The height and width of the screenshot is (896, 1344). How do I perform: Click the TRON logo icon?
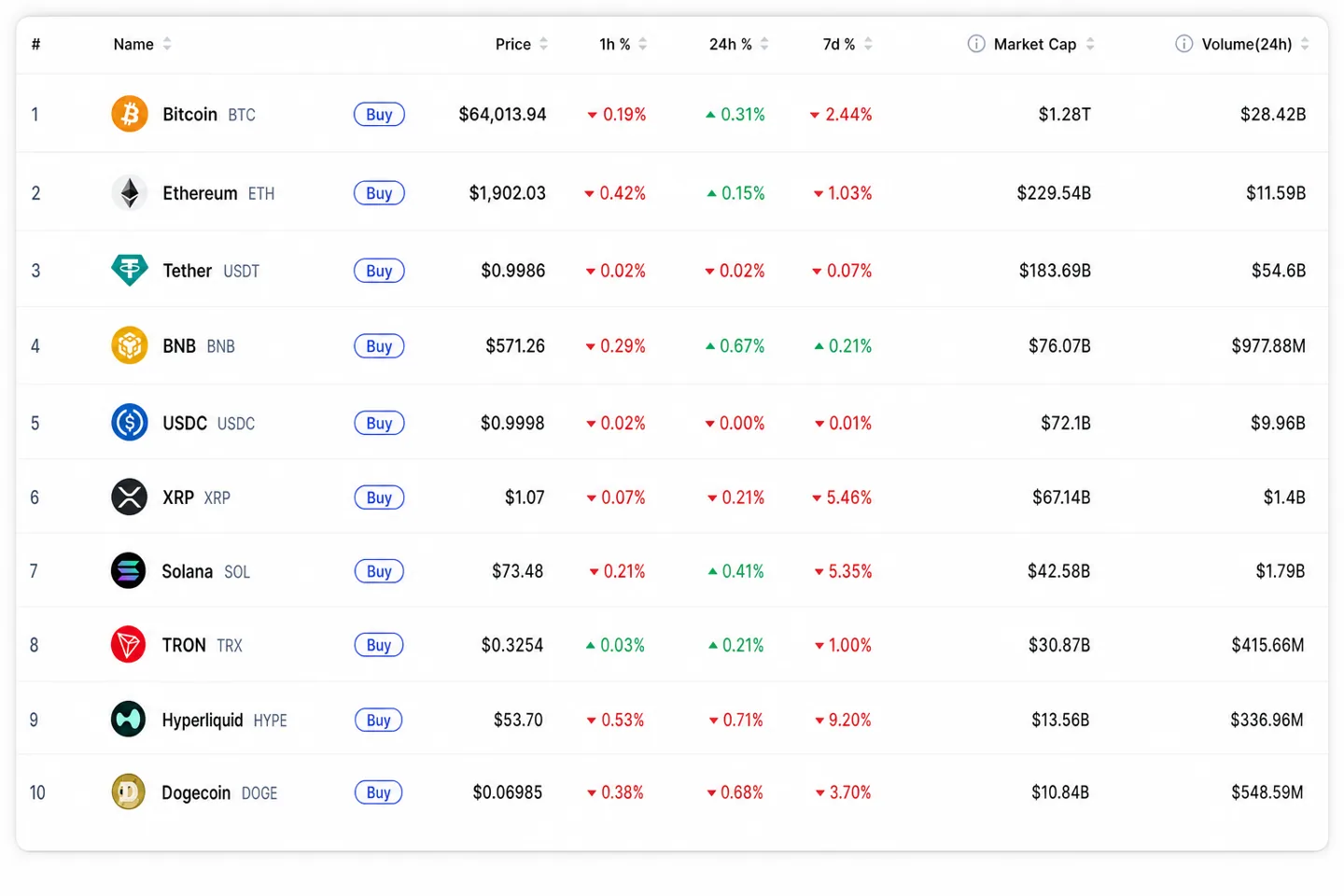tap(128, 644)
